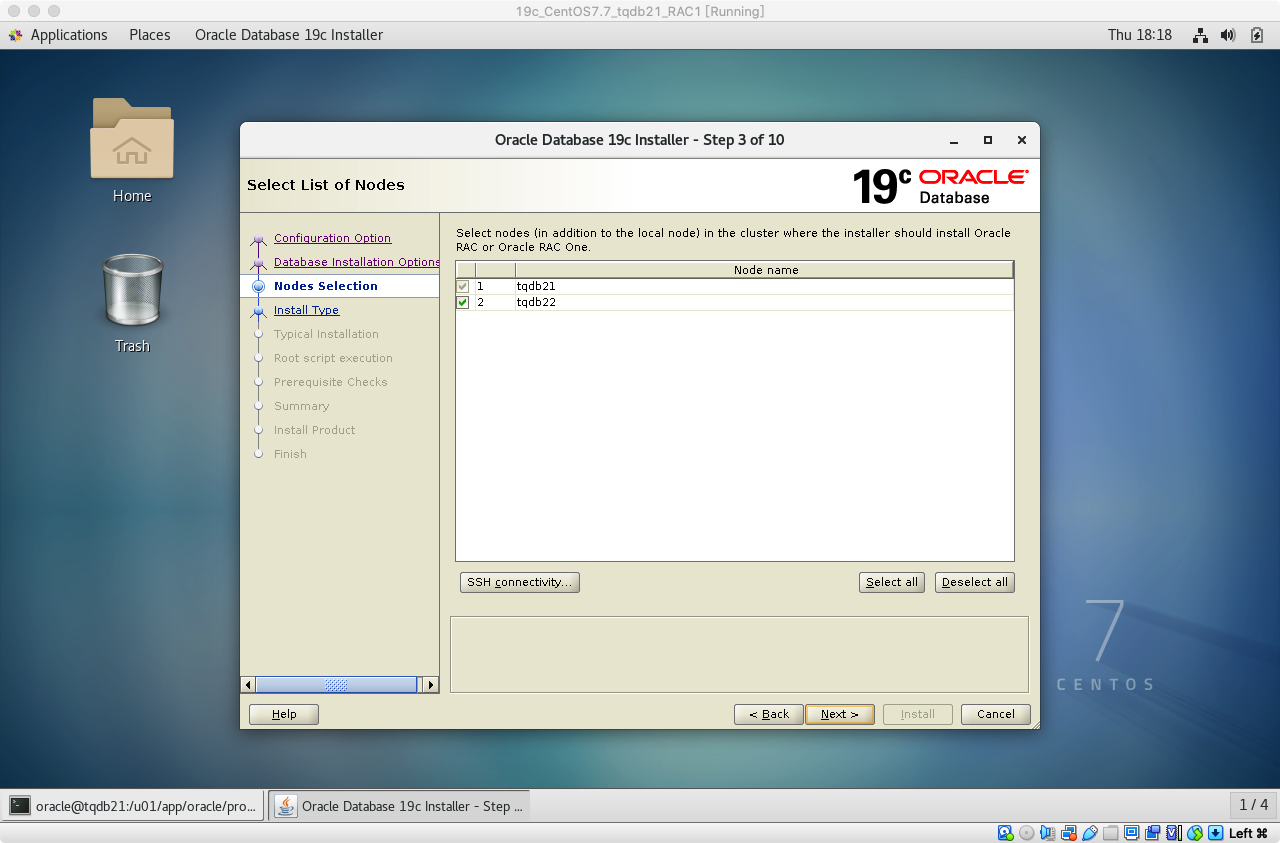Go to Install Type step
Image resolution: width=1280 pixels, height=843 pixels.
306,310
